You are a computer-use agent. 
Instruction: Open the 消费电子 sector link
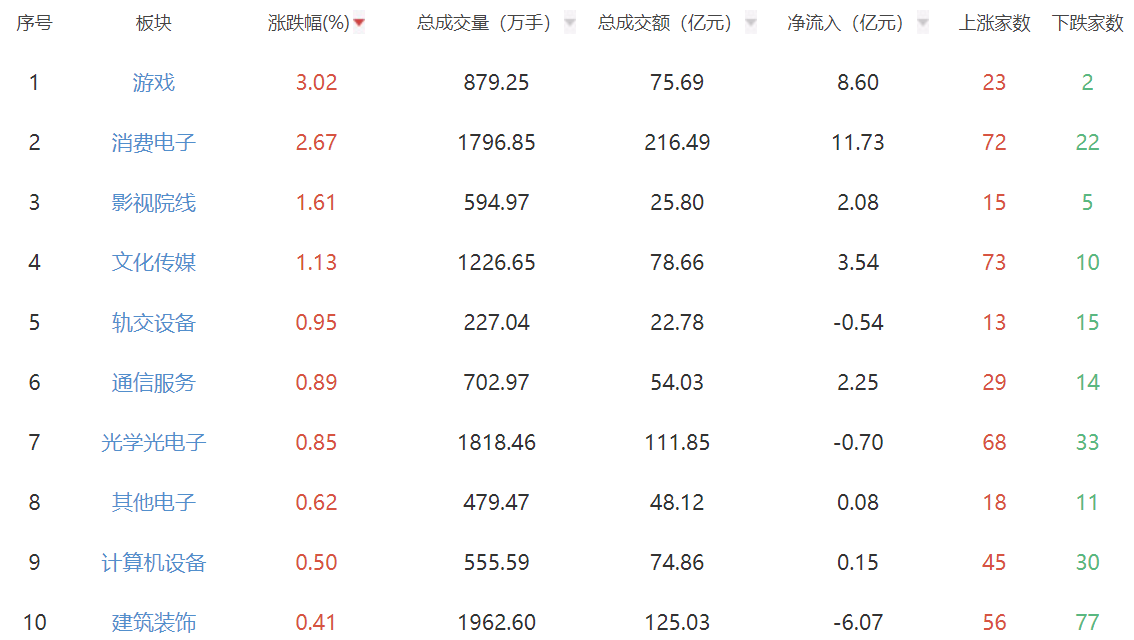coord(154,143)
